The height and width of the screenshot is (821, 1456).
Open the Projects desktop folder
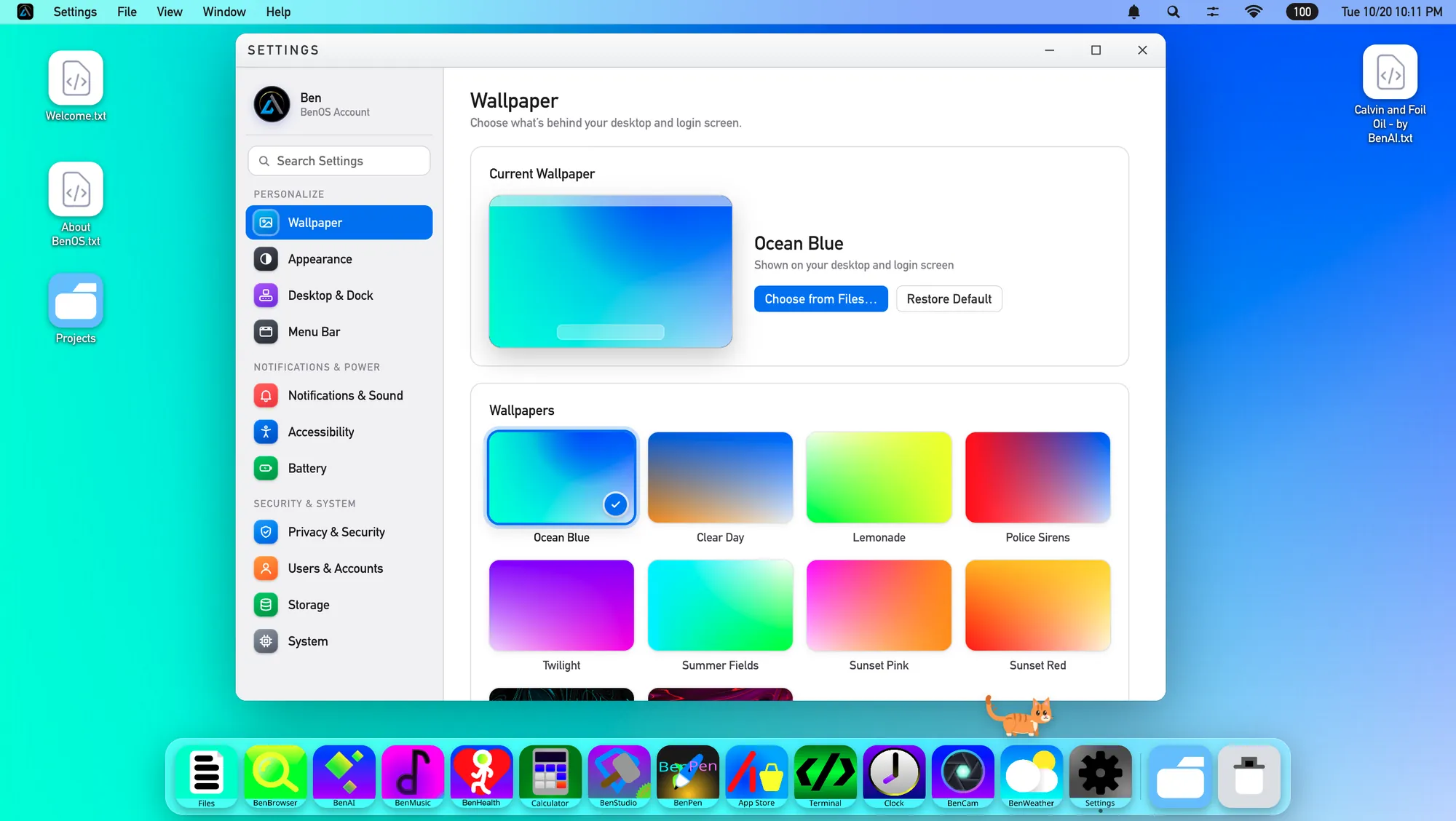click(76, 309)
